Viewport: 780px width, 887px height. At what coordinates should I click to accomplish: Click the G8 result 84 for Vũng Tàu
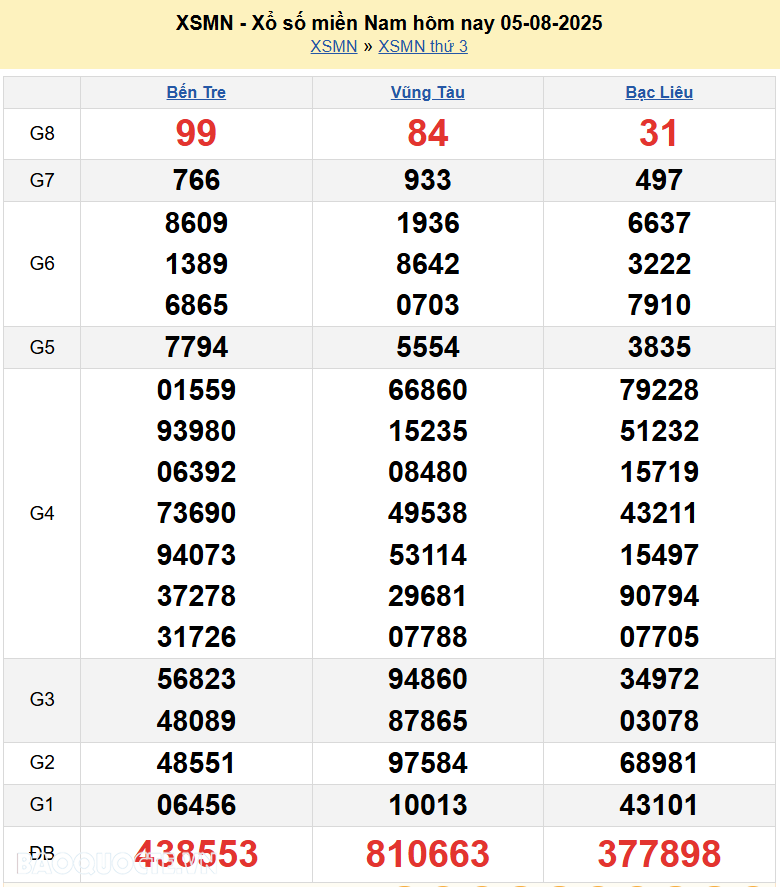click(427, 133)
